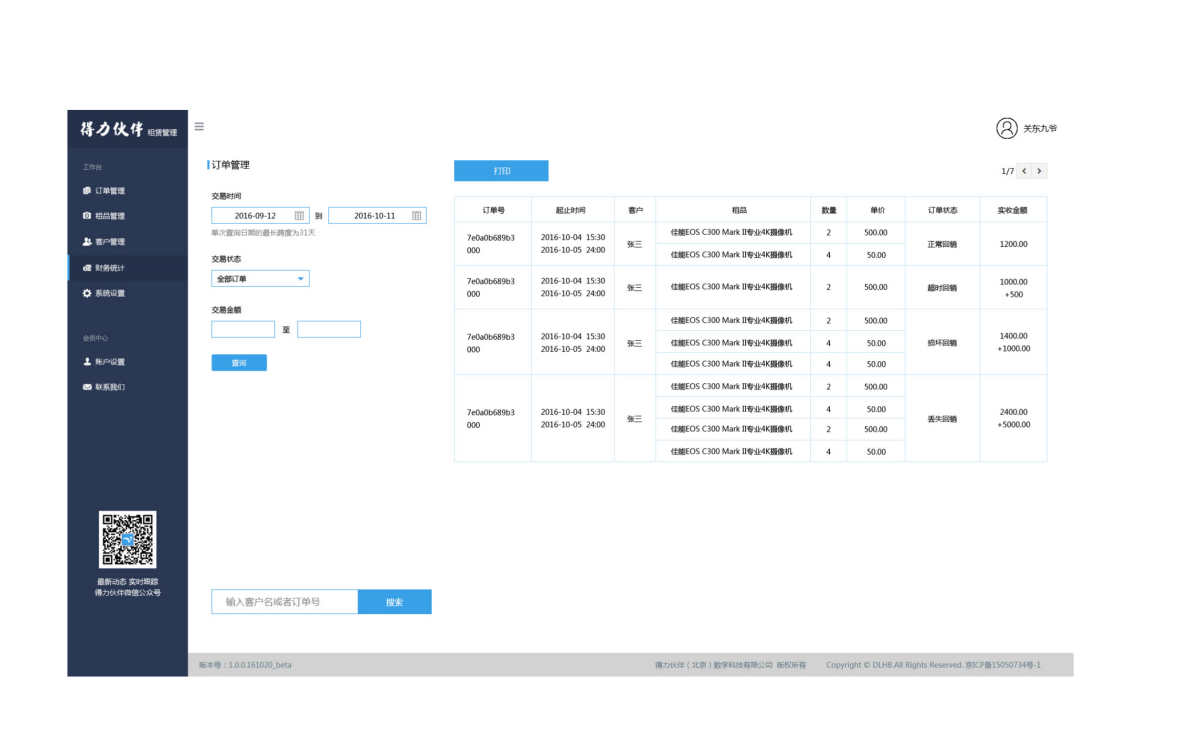Go to the previous results page arrow
This screenshot has width=1202, height=740.
point(1024,171)
